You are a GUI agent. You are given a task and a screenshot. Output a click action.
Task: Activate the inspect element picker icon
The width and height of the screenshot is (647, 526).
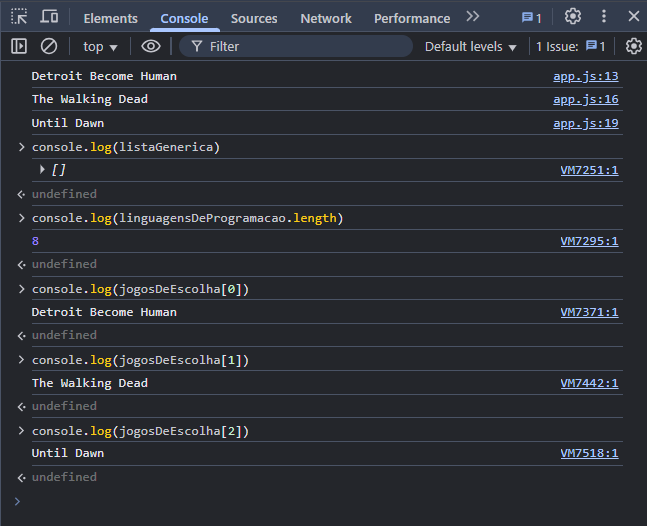19,17
